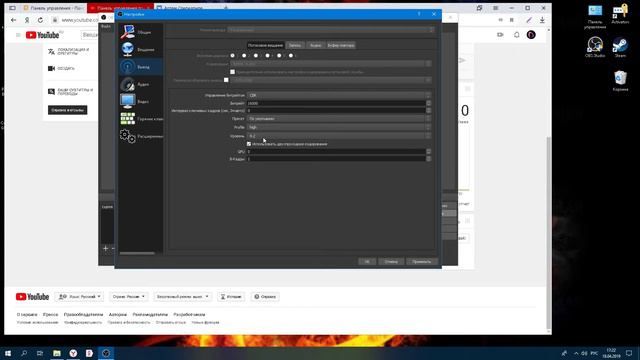Open the Level dropdown
This screenshot has width=640, height=360.
(339, 136)
